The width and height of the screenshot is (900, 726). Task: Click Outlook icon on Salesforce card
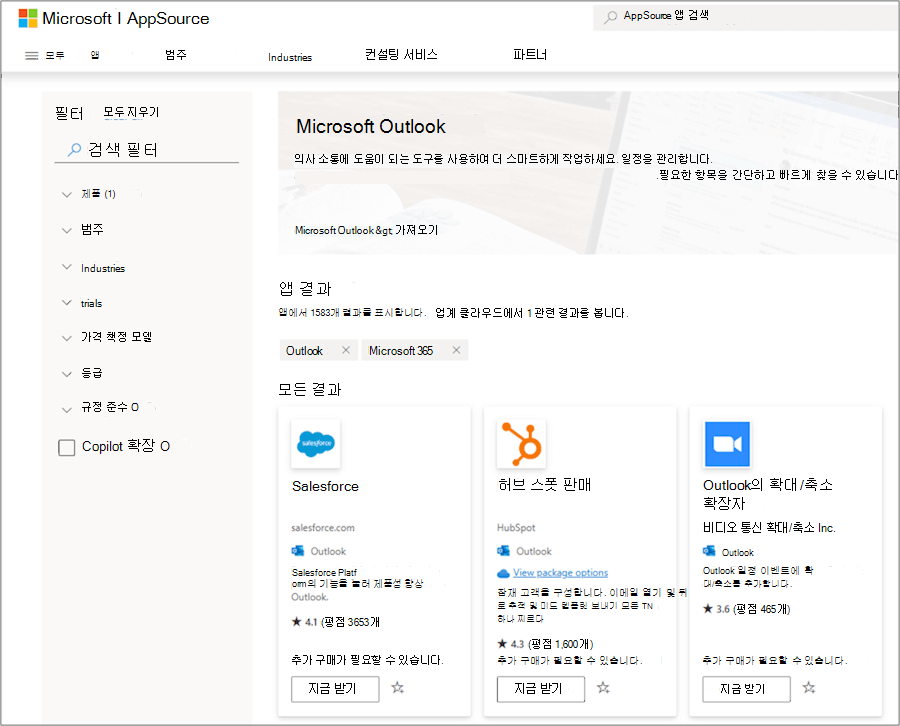pyautogui.click(x=297, y=551)
